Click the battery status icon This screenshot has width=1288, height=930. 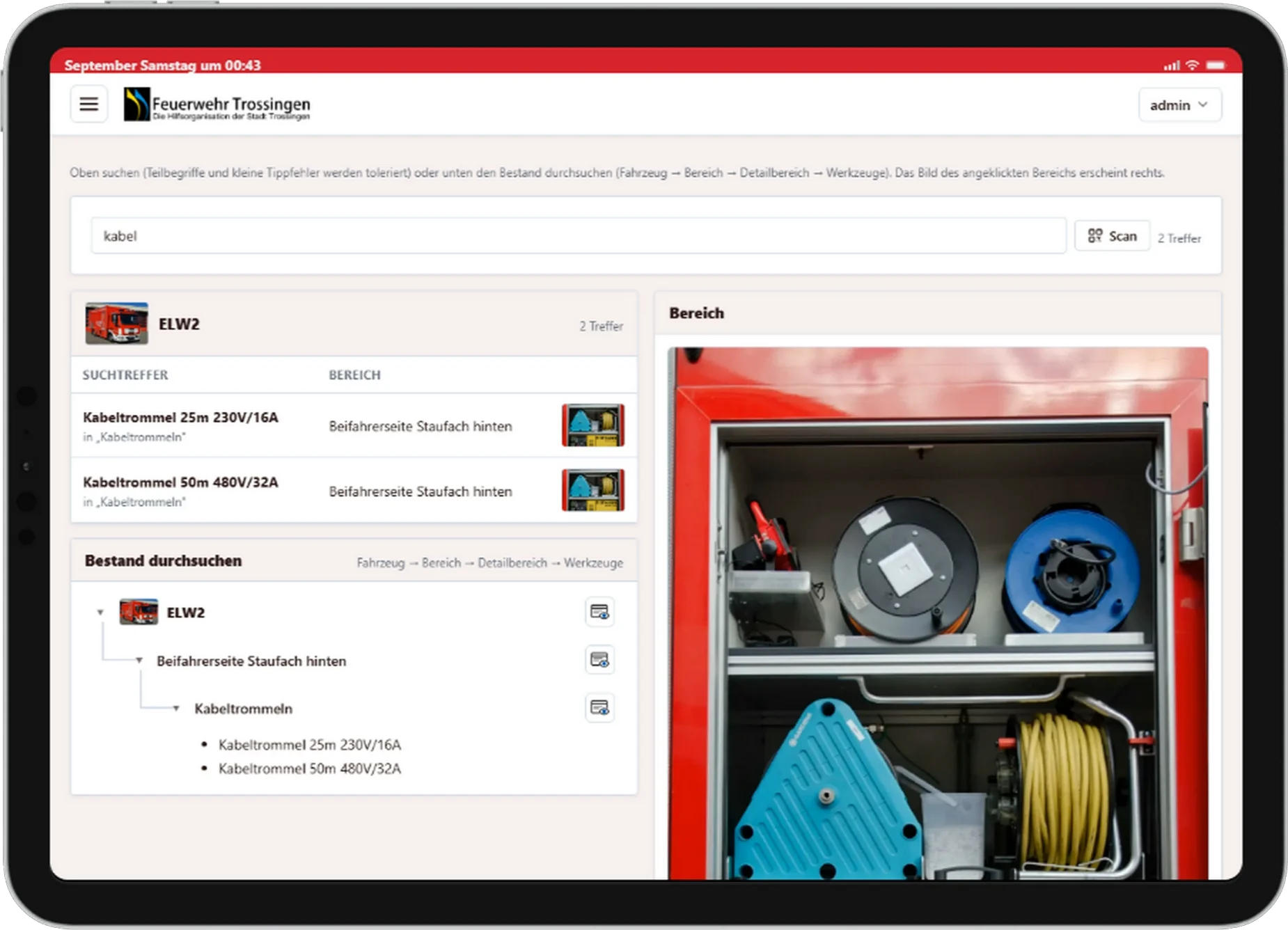point(1216,65)
